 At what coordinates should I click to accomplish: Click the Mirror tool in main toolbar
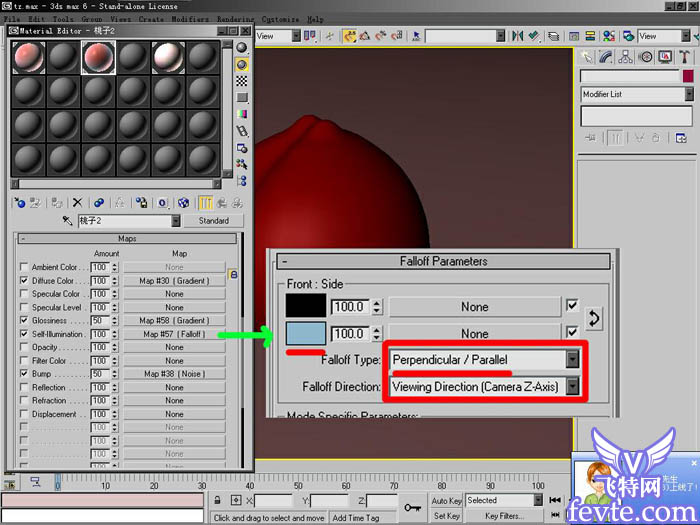pyautogui.click(x=517, y=36)
